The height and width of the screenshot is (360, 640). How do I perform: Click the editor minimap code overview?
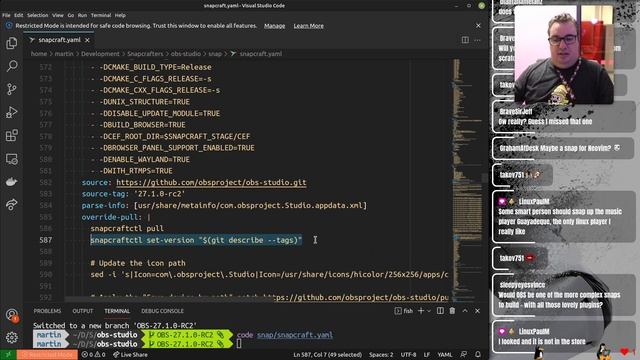[x=467, y=180]
